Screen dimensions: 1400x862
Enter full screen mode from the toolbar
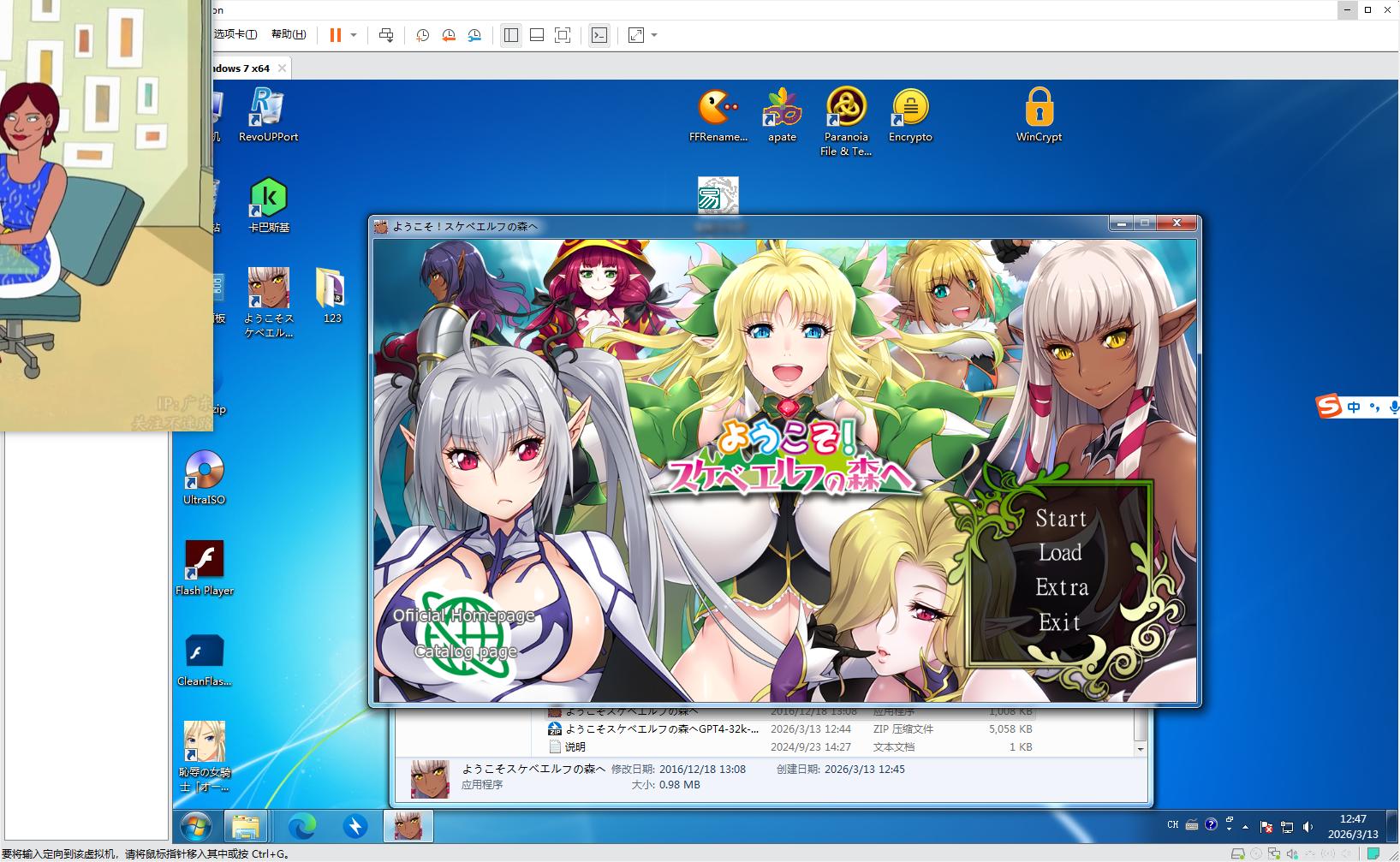tap(563, 35)
